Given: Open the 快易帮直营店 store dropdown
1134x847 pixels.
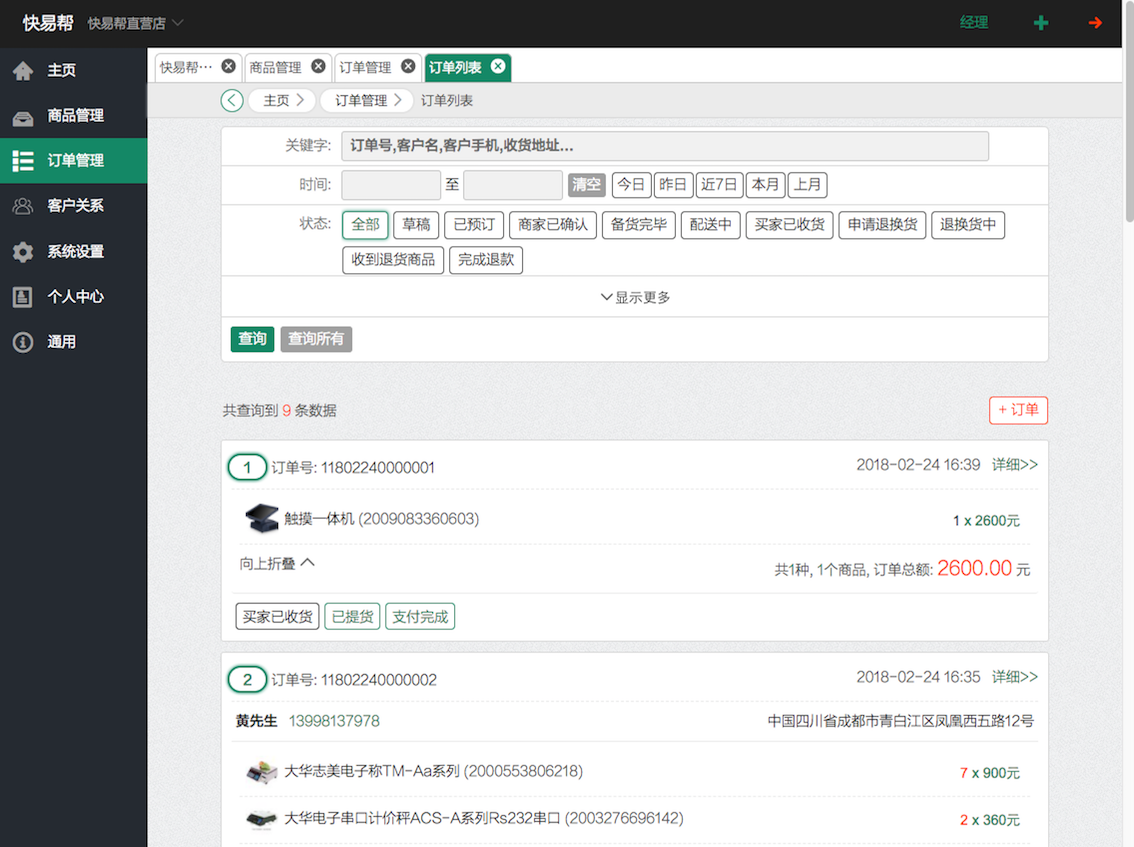Looking at the screenshot, I should [x=135, y=23].
